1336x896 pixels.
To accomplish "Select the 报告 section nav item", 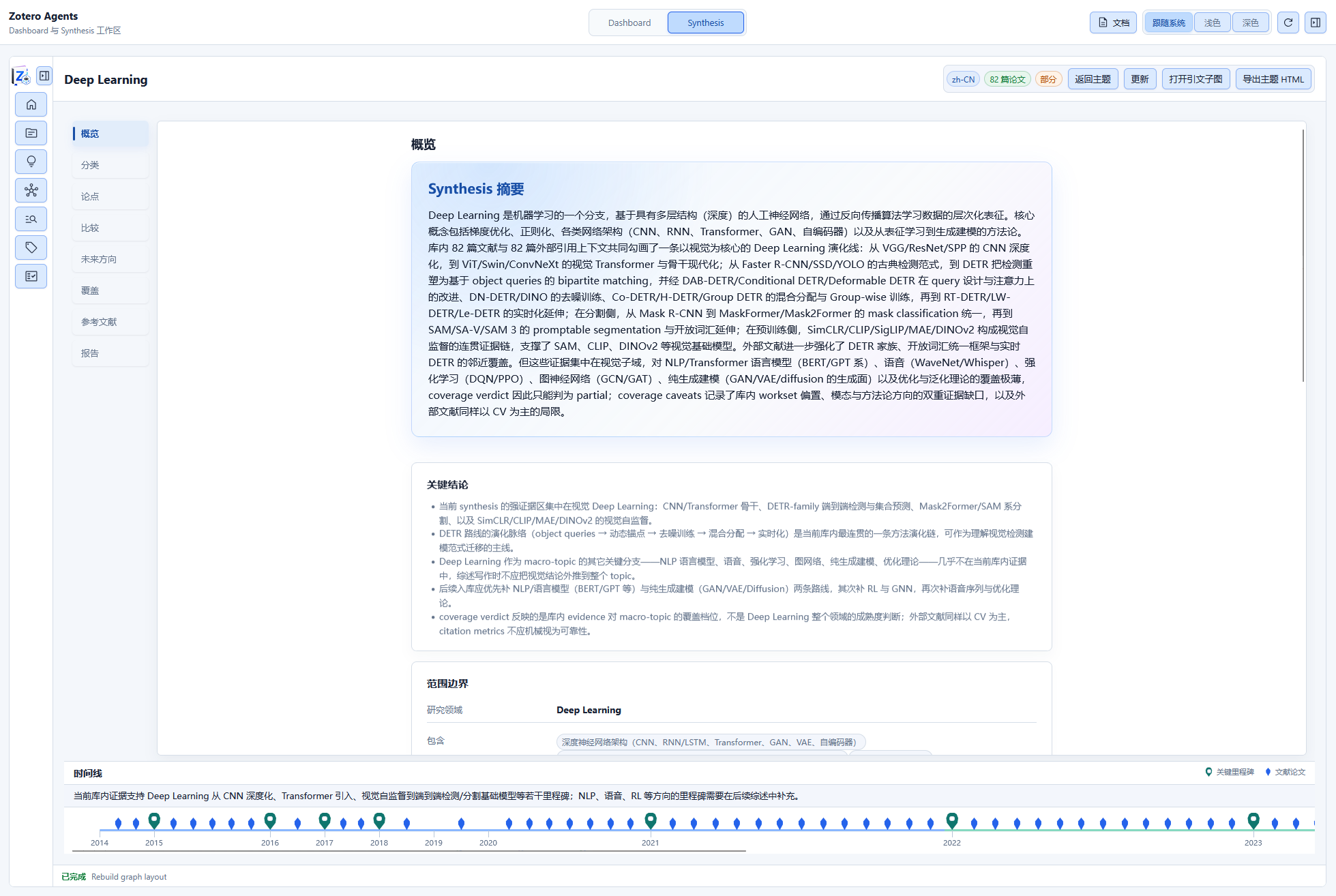I will 110,353.
